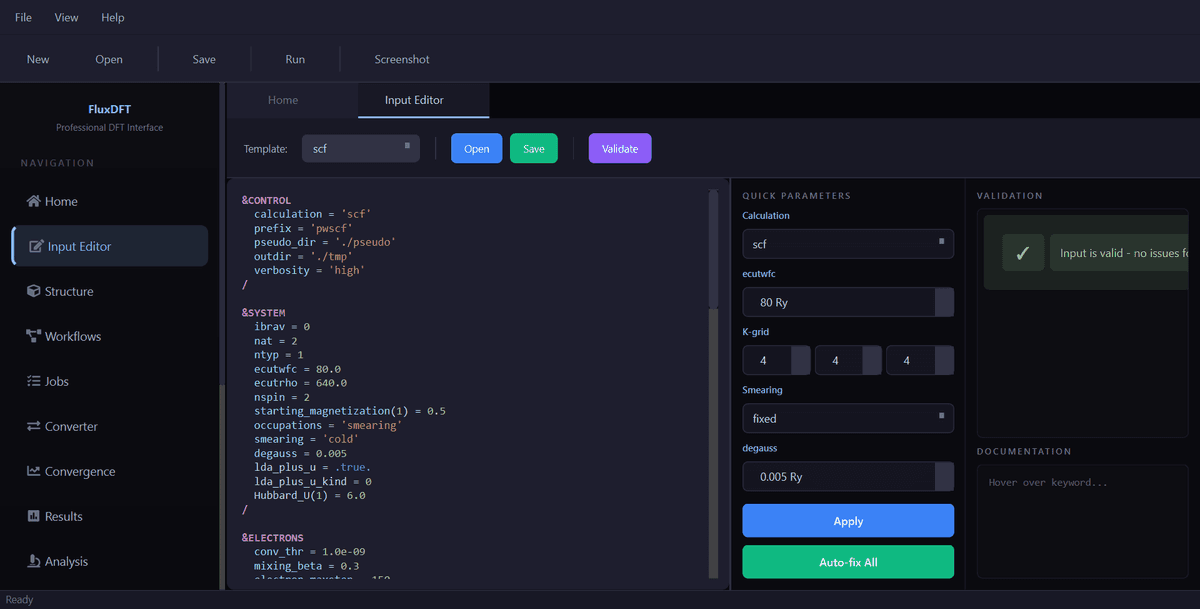Switch to the Home tab

(x=283, y=100)
